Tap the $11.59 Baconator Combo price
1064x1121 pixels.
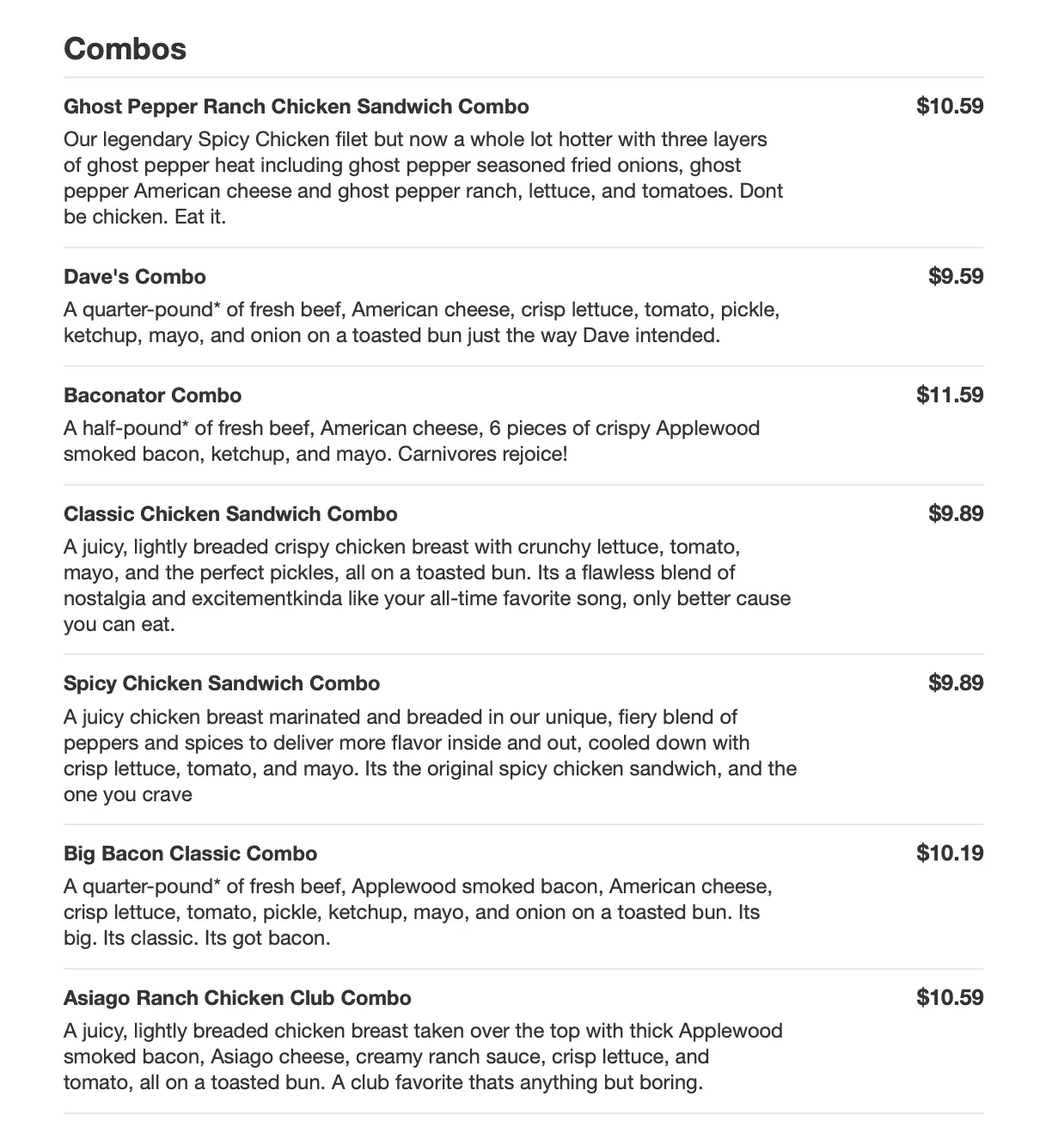pyautogui.click(x=950, y=395)
